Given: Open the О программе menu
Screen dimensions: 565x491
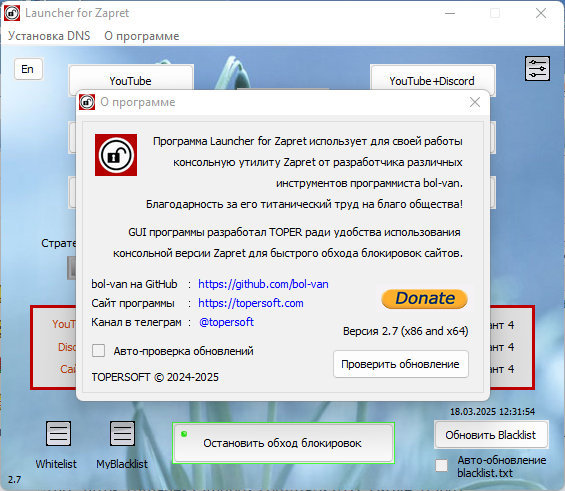Looking at the screenshot, I should click(x=142, y=36).
